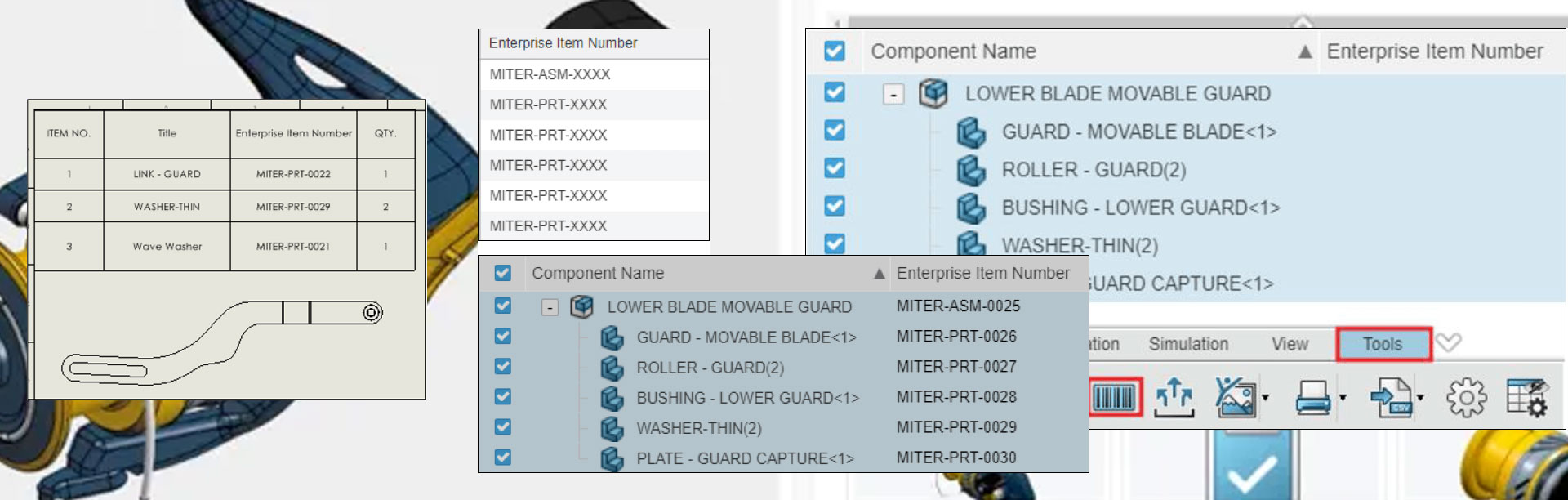Select the MITER-ASM-XXXX entry in the list
The width and height of the screenshot is (1568, 500).
pyautogui.click(x=550, y=74)
